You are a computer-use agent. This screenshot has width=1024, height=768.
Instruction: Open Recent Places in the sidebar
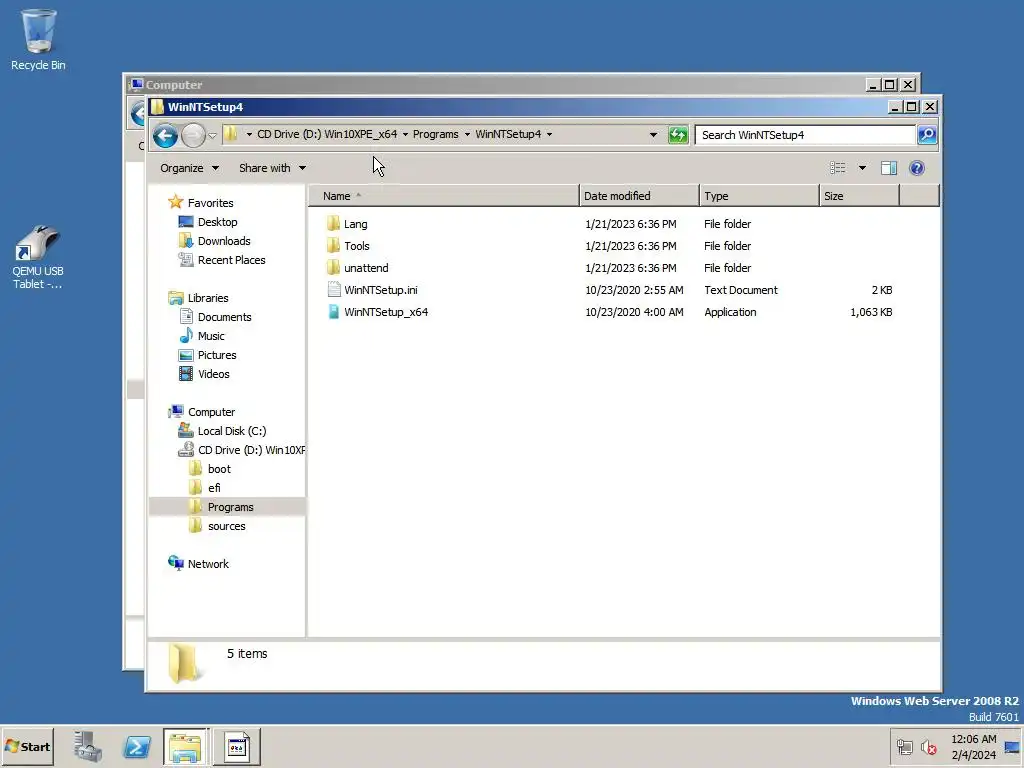pos(231,260)
